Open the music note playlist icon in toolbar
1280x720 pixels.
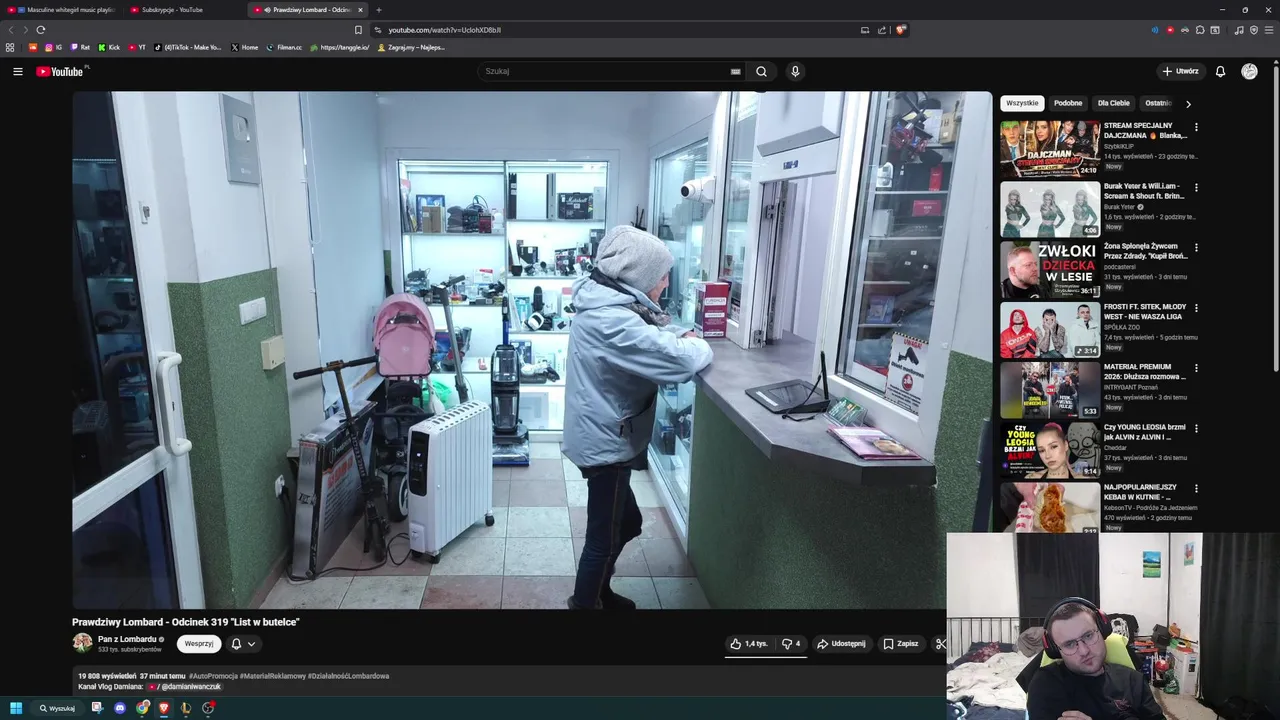[1239, 30]
